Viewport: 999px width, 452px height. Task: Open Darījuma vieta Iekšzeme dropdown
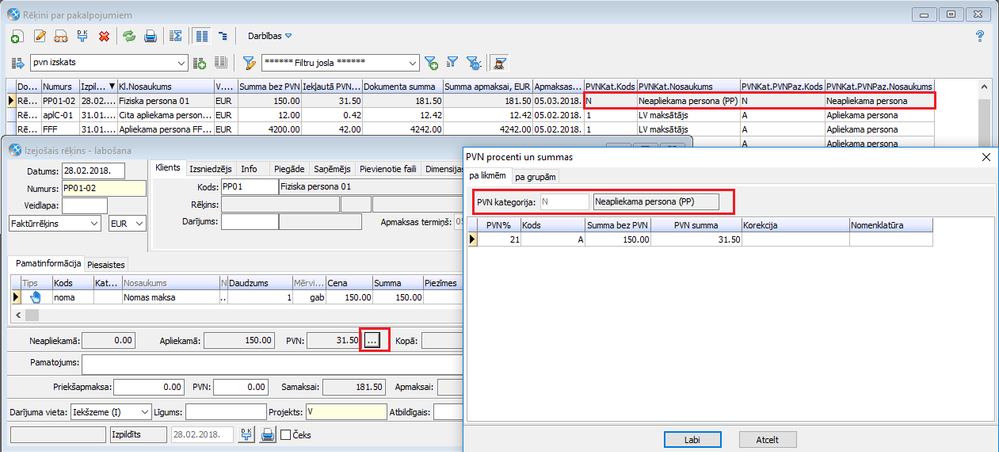pyautogui.click(x=145, y=412)
